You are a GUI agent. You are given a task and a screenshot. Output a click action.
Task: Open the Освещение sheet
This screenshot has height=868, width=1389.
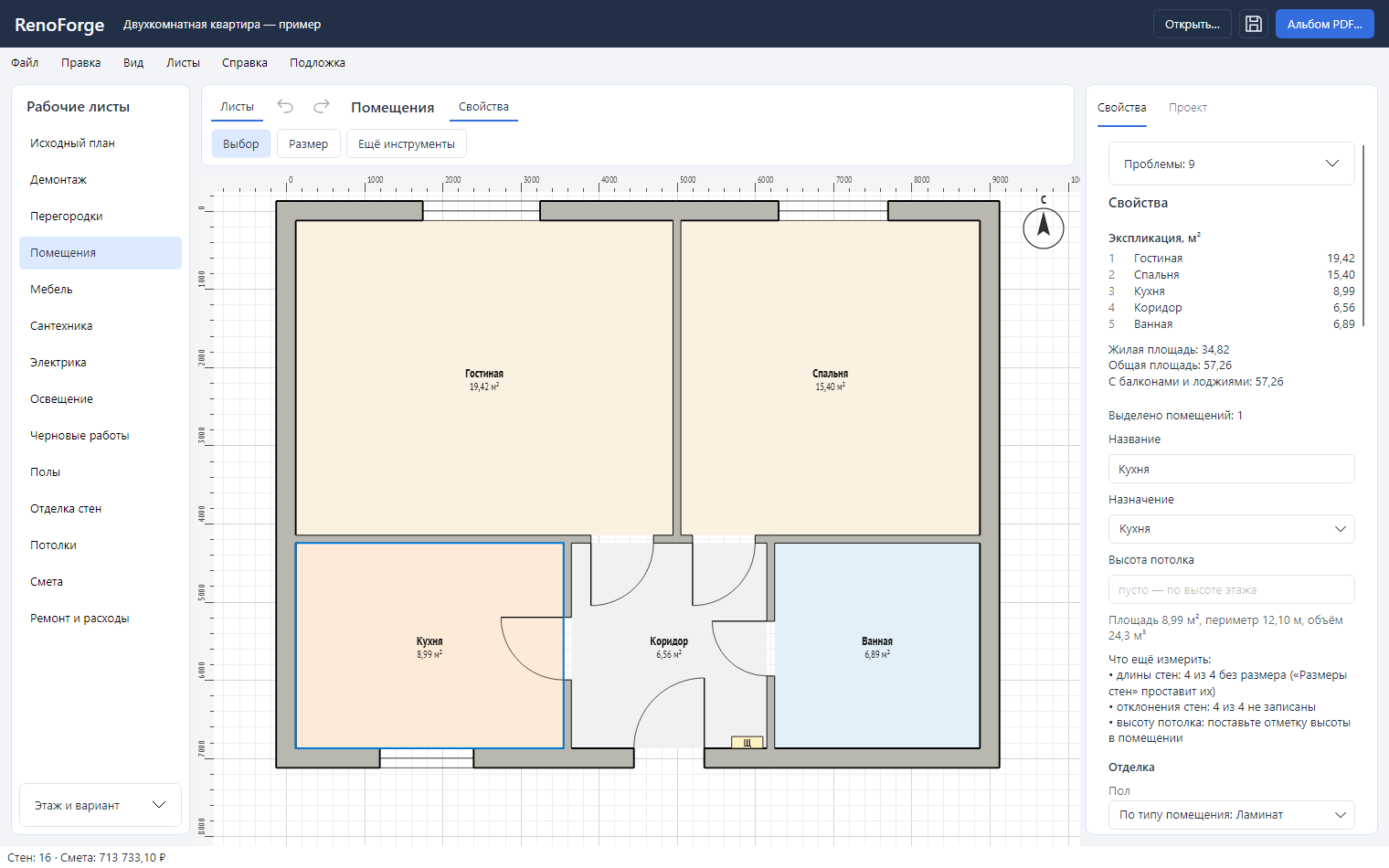(x=101, y=399)
